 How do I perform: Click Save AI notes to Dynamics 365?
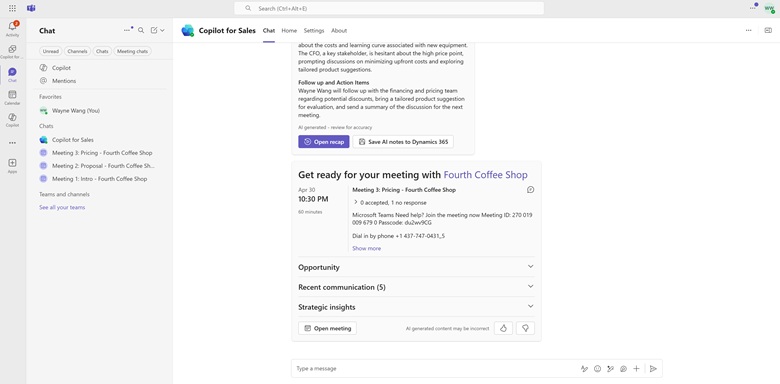click(403, 142)
